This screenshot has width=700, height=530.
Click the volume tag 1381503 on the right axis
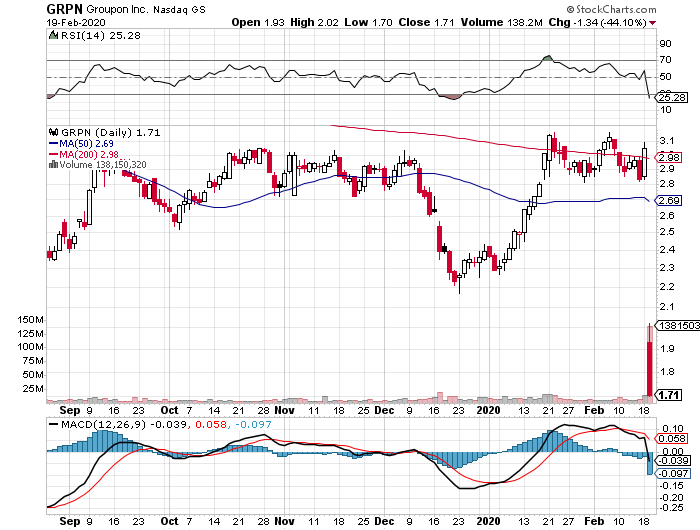tap(677, 325)
